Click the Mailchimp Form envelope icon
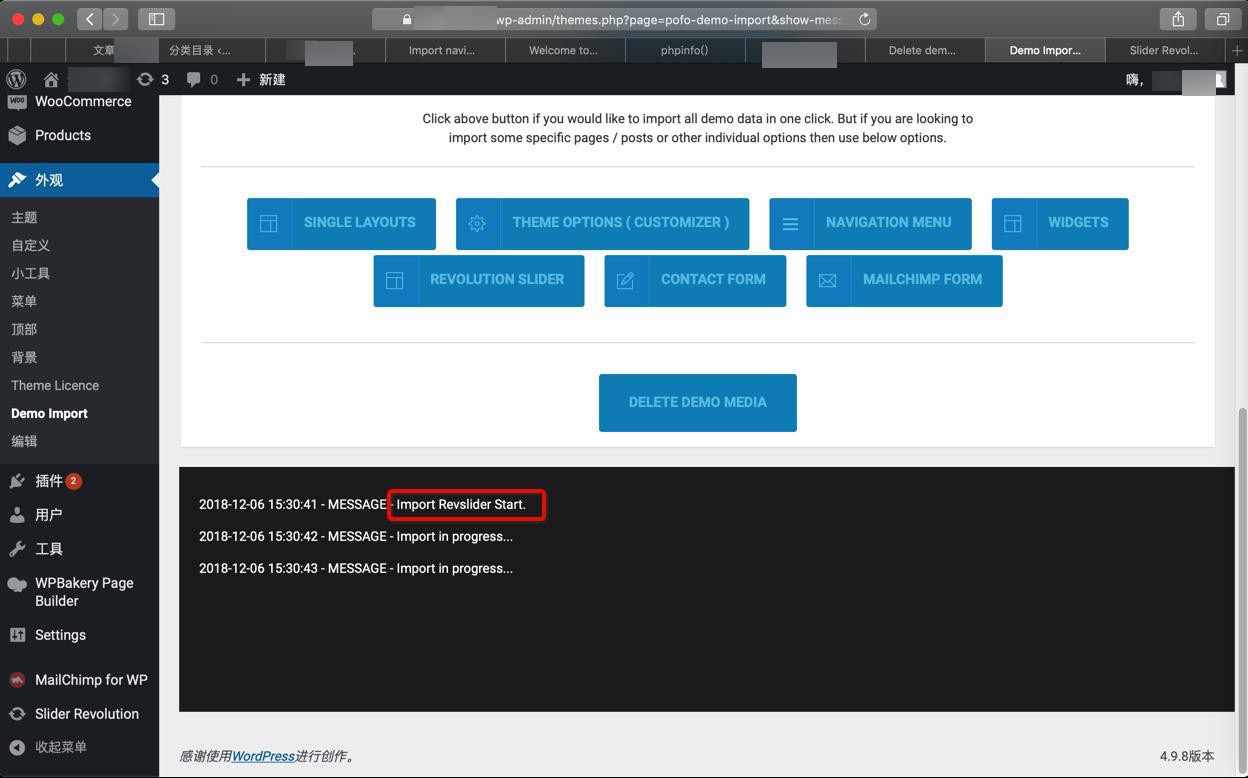 pyautogui.click(x=828, y=280)
